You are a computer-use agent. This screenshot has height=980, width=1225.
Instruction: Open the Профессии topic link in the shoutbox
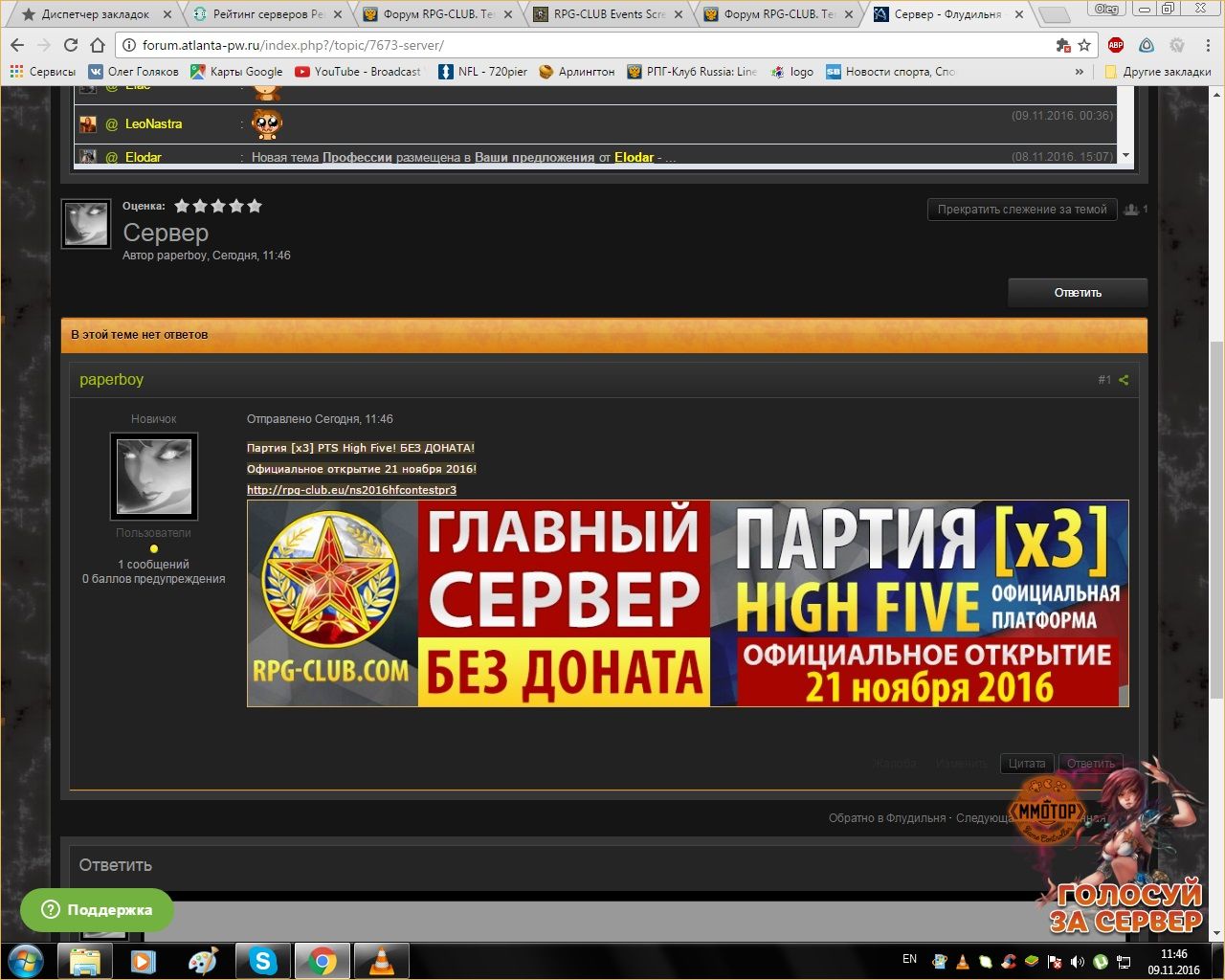click(357, 157)
